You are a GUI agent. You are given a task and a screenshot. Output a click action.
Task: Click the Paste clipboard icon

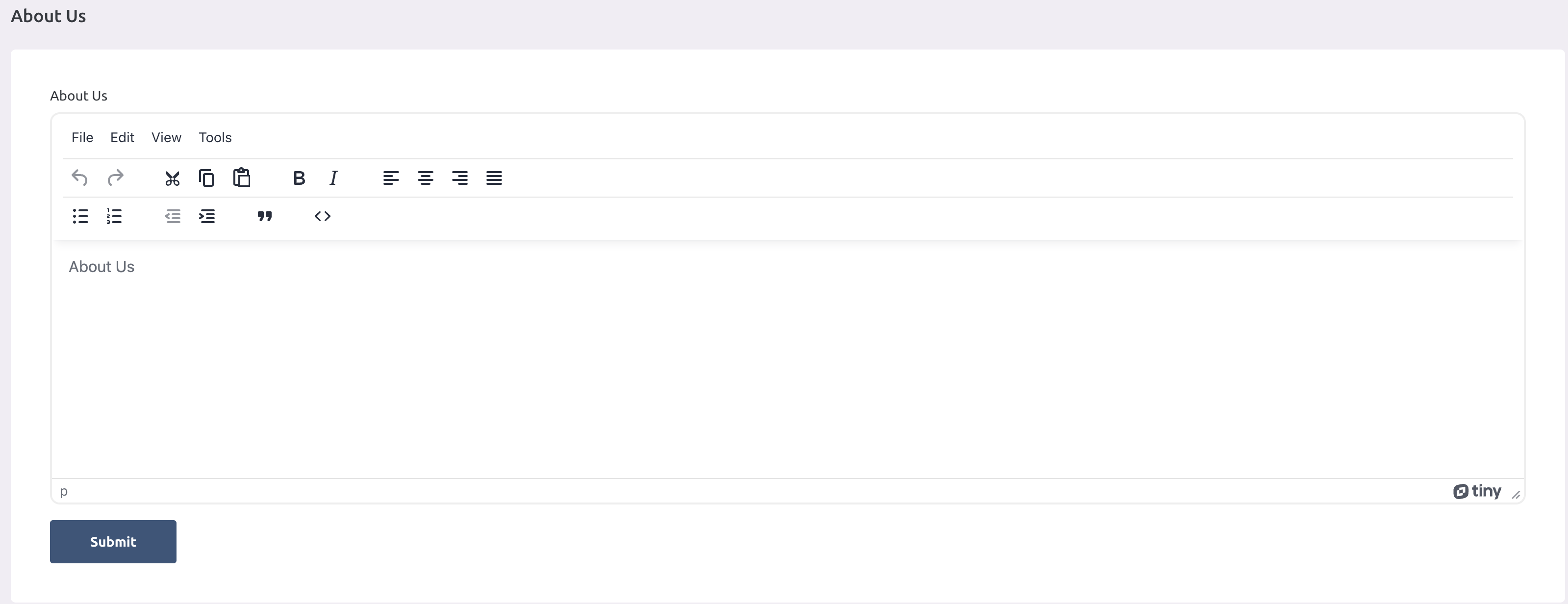pos(242,178)
